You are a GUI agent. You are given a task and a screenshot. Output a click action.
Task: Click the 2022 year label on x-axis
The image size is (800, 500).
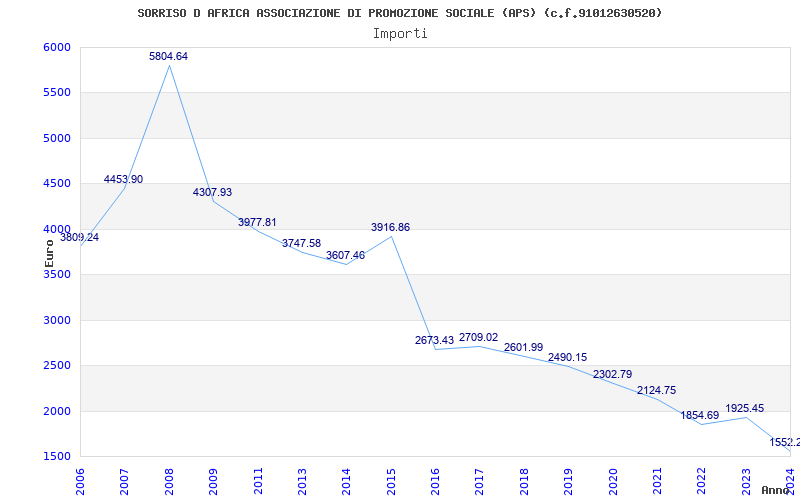click(702, 481)
